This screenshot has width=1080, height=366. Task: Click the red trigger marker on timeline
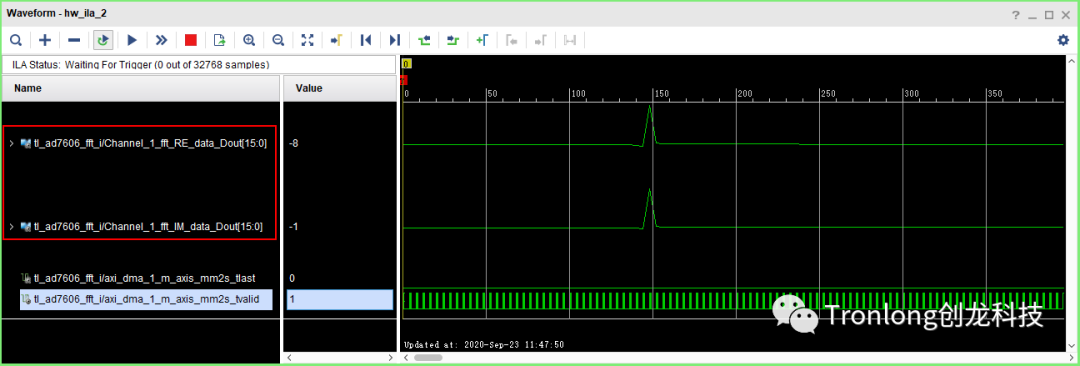(404, 80)
